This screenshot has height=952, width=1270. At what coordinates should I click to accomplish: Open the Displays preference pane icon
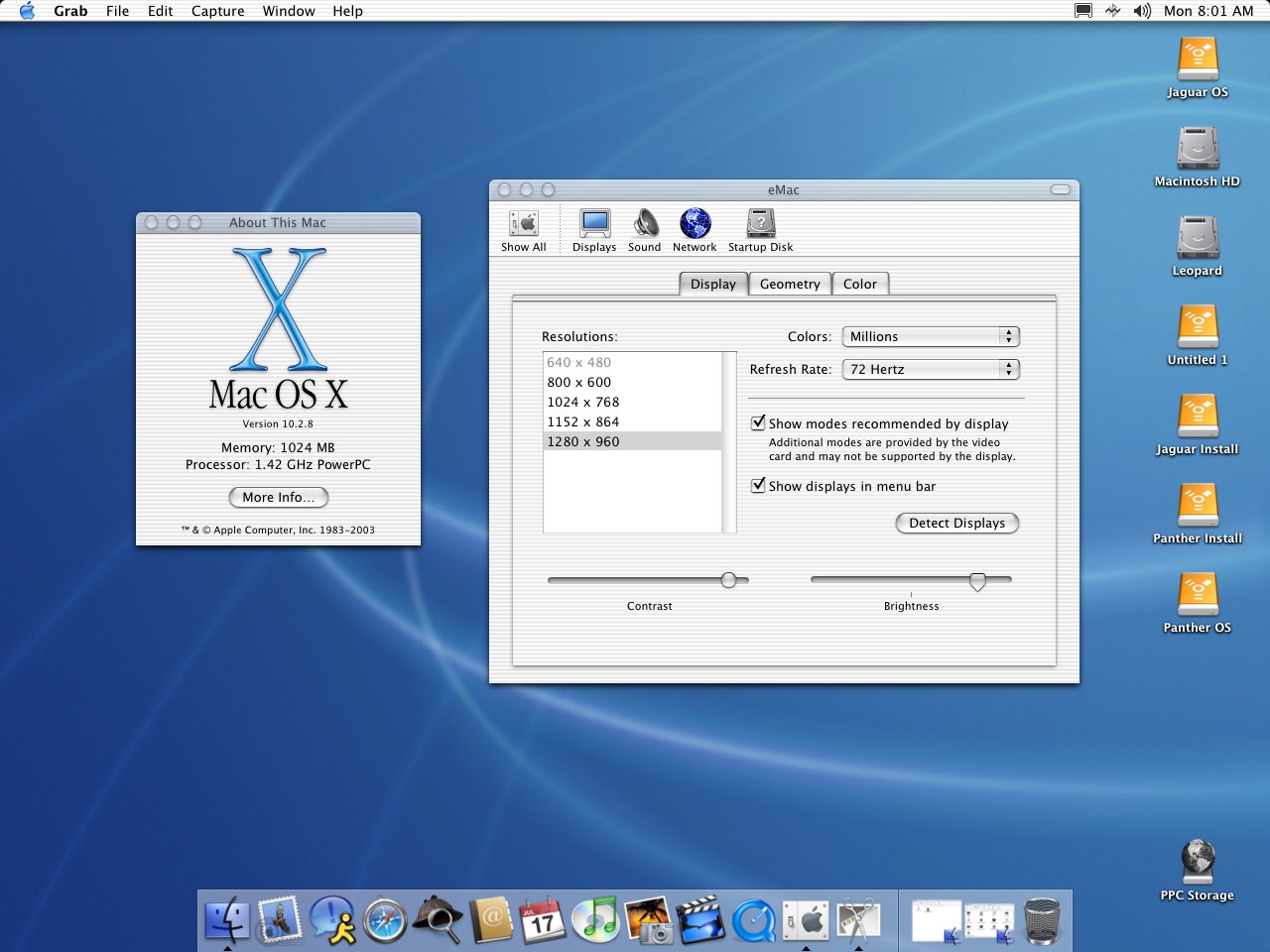coord(594,225)
